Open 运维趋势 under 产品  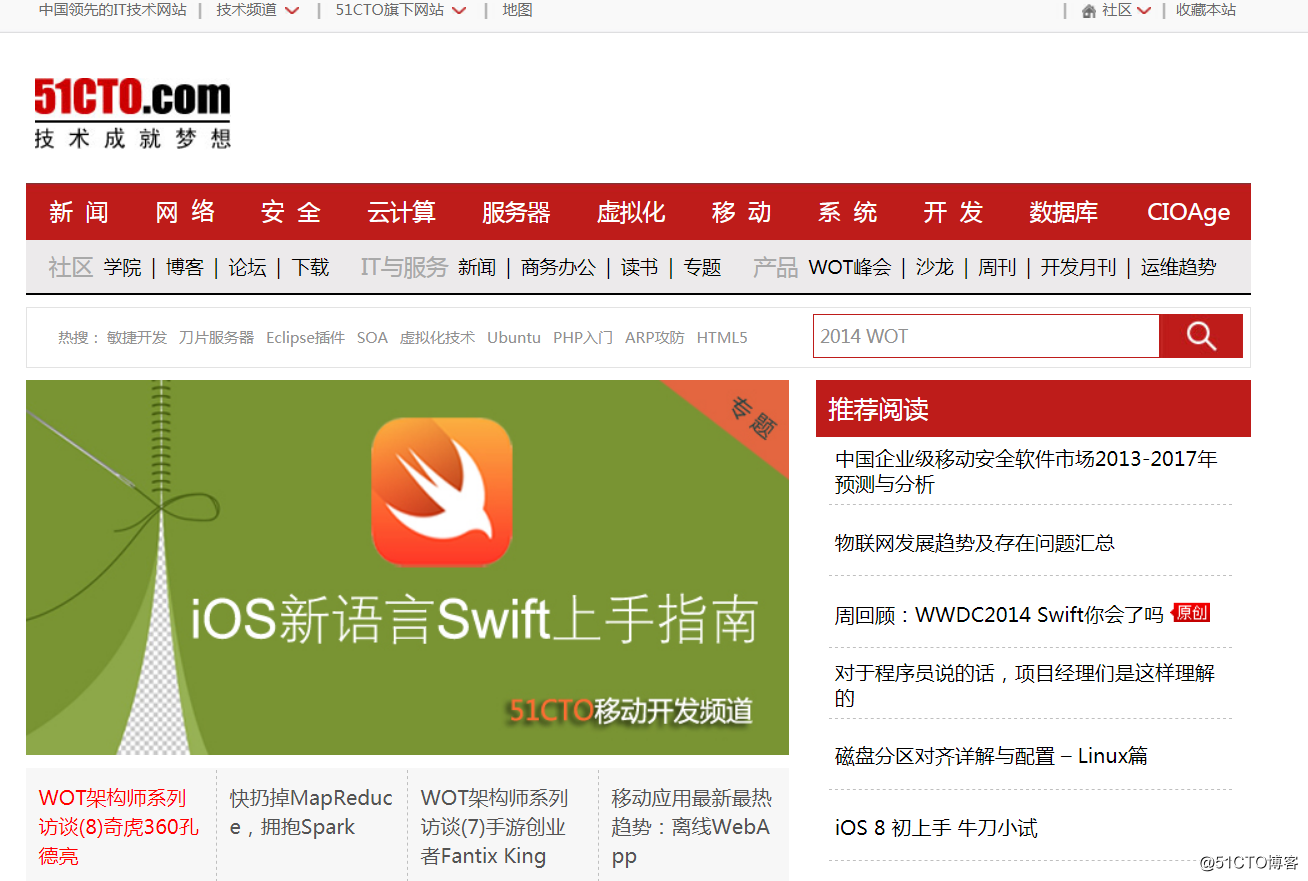pyautogui.click(x=1178, y=267)
